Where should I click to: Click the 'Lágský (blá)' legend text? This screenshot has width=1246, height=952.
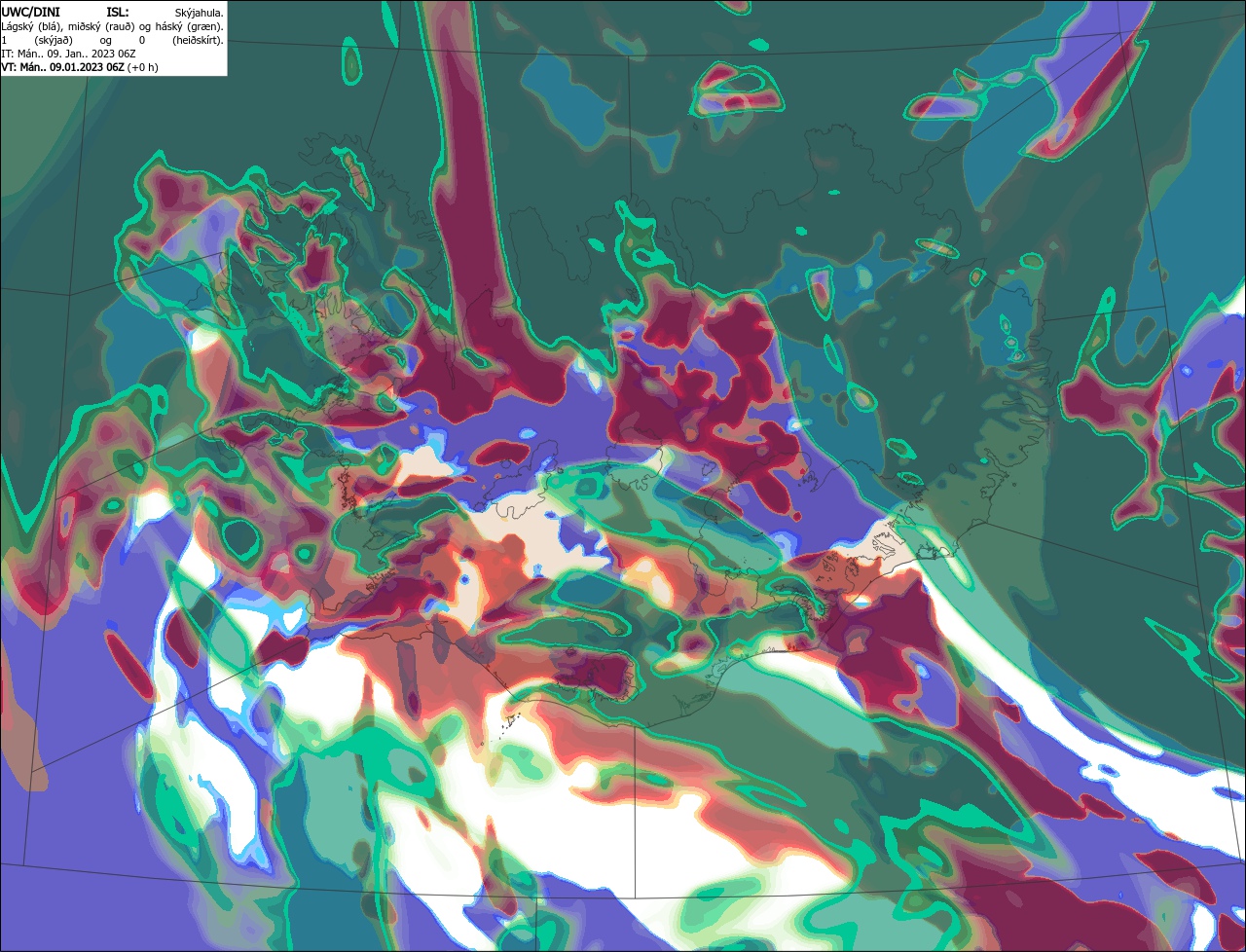[x=31, y=27]
